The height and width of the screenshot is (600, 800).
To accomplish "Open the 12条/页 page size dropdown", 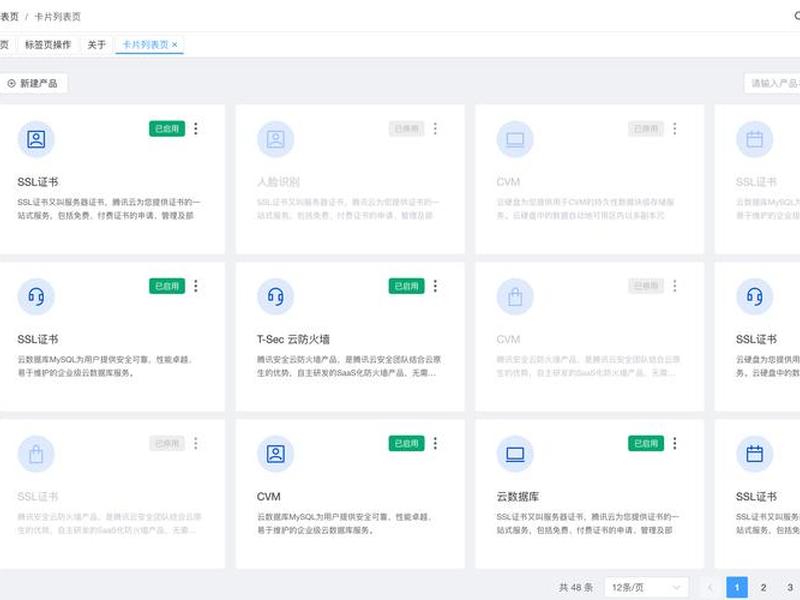I will click(646, 587).
